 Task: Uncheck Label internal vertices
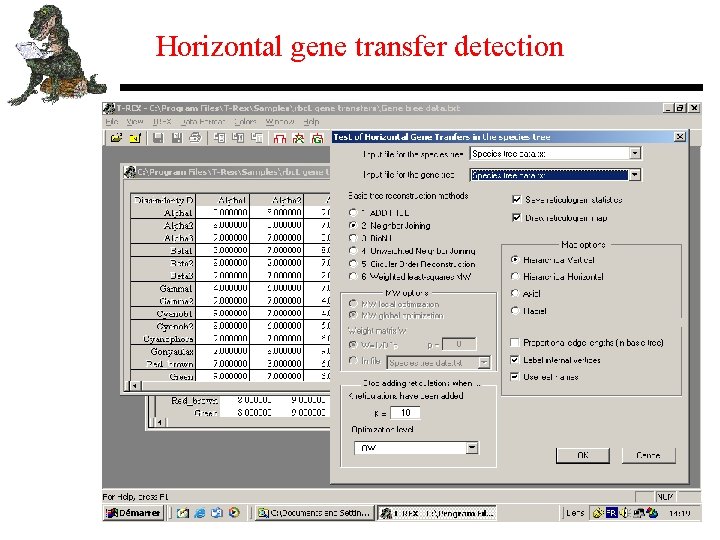pos(515,360)
